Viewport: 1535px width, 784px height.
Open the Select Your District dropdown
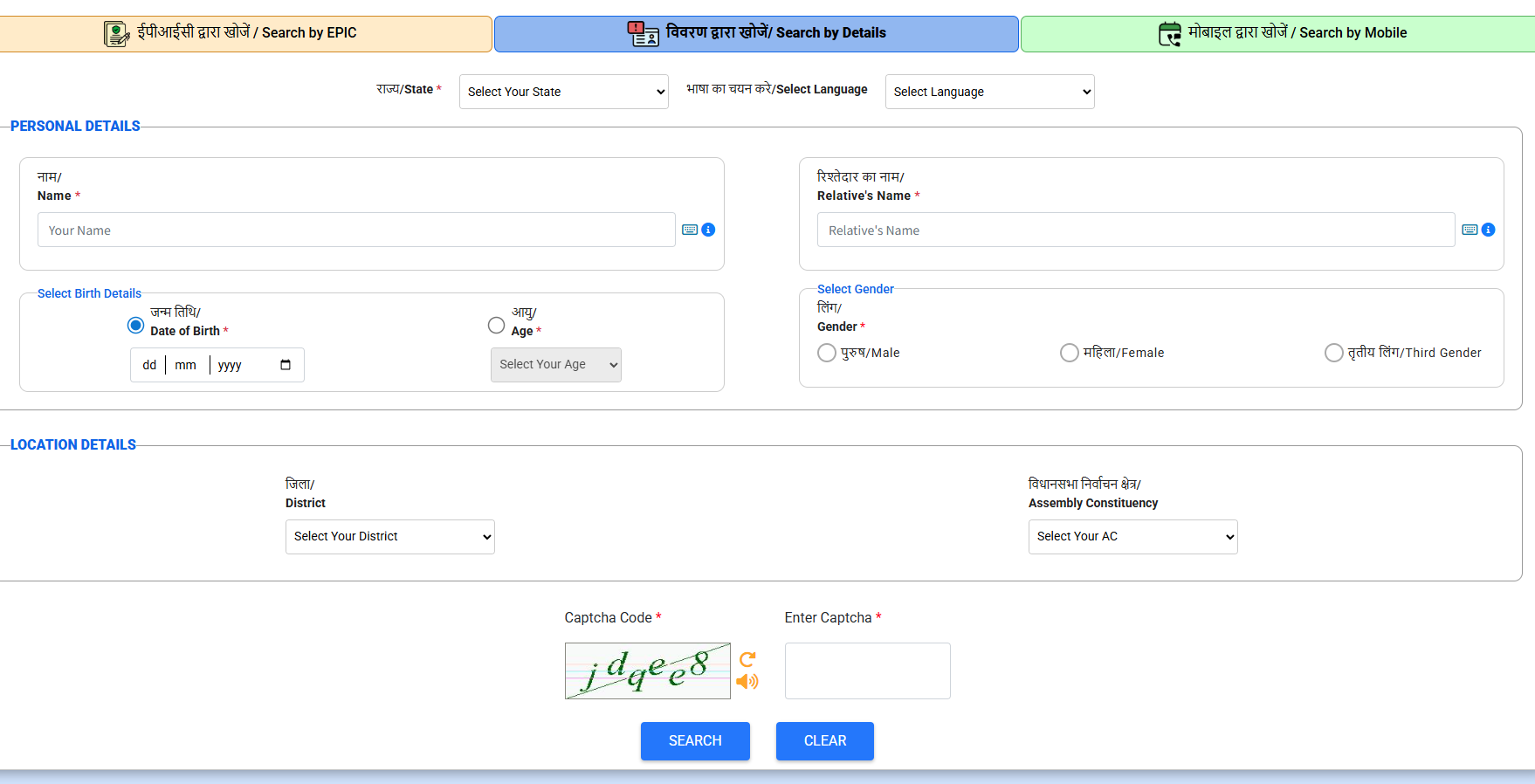[389, 537]
